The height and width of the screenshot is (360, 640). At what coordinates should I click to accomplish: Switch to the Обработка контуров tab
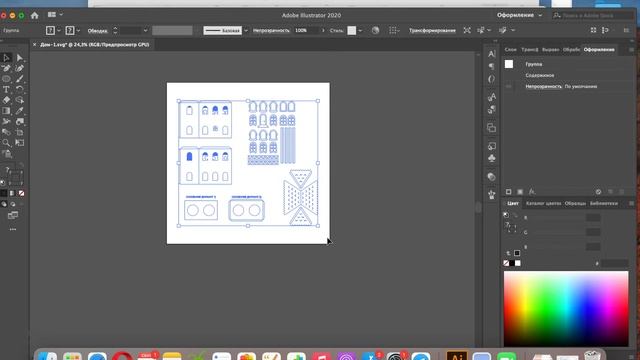click(571, 50)
